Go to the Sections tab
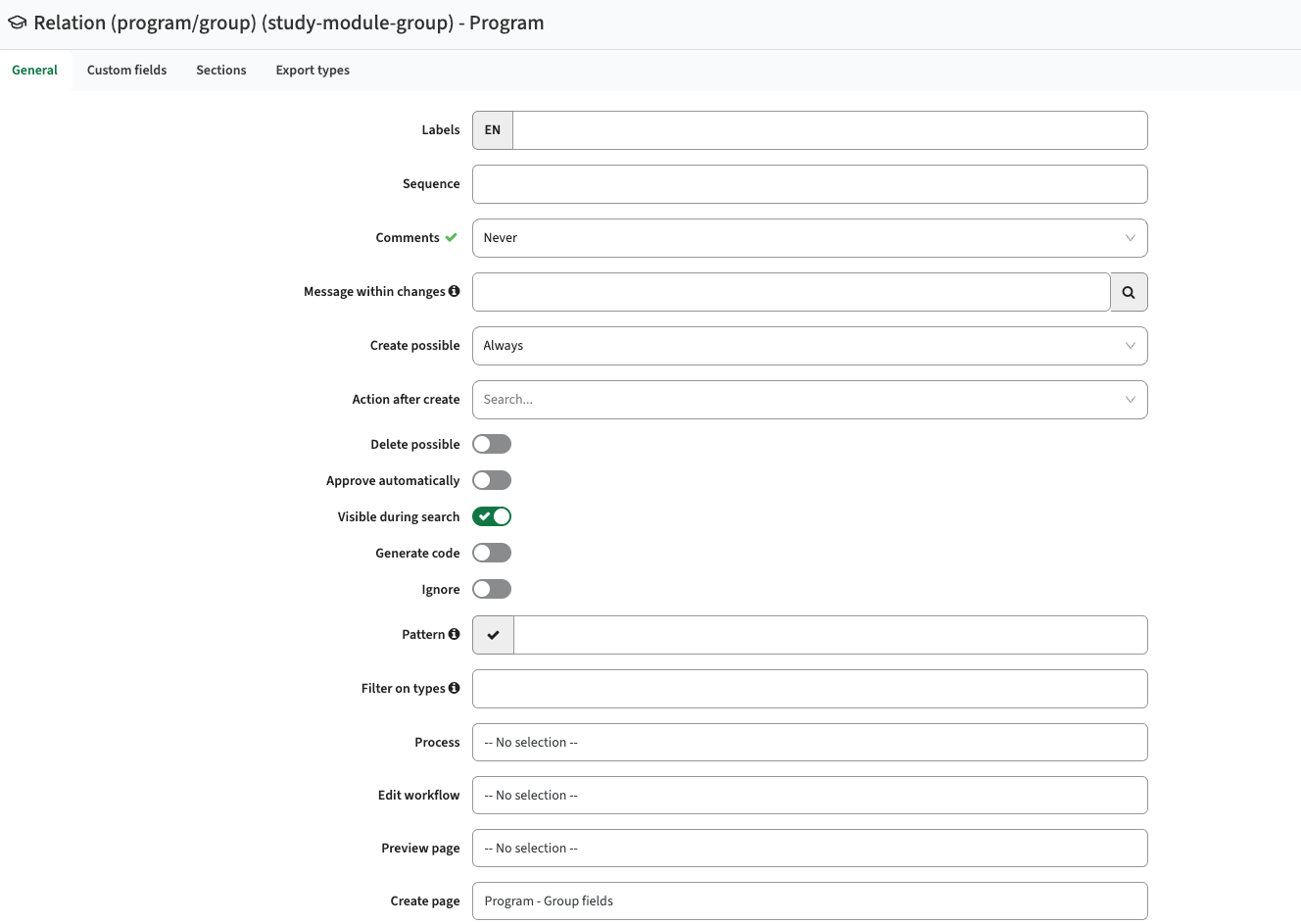1301x924 pixels. click(x=221, y=71)
